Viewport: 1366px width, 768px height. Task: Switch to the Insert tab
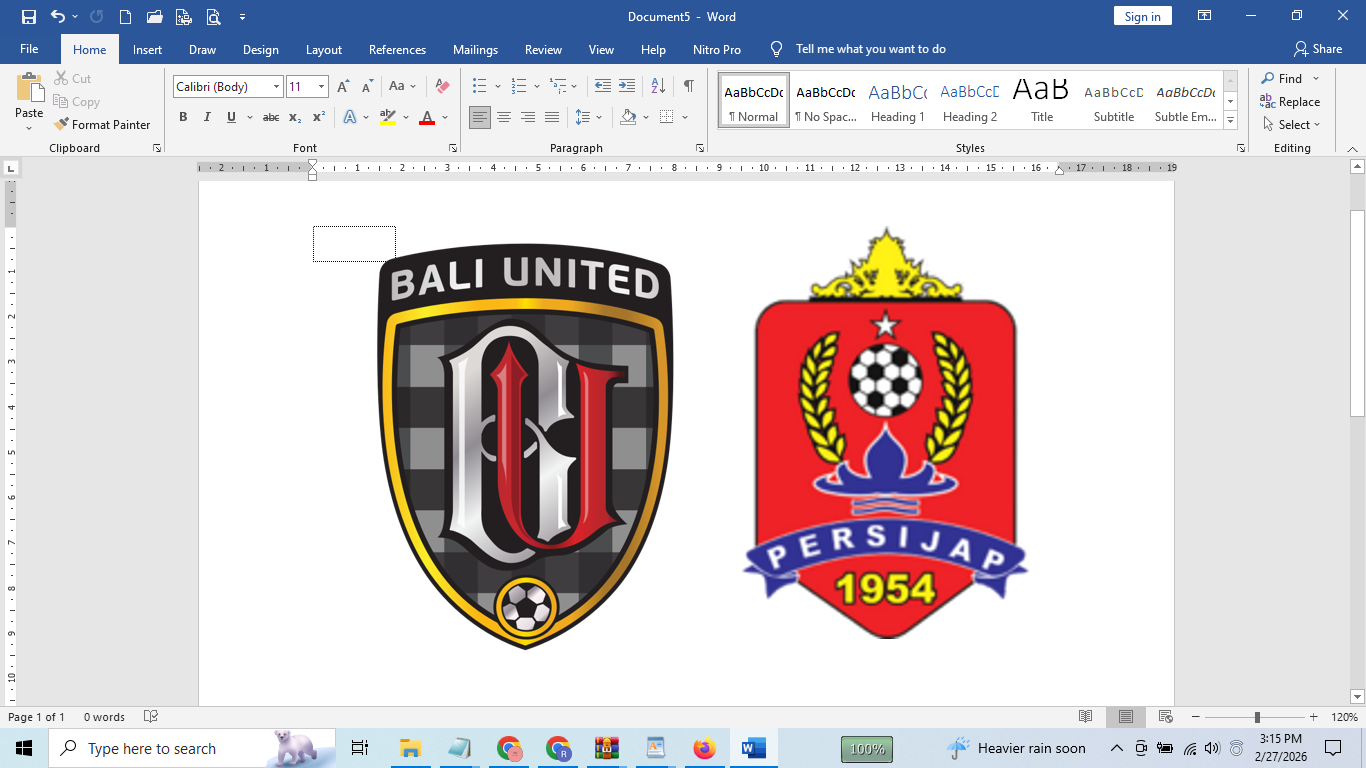(x=147, y=49)
